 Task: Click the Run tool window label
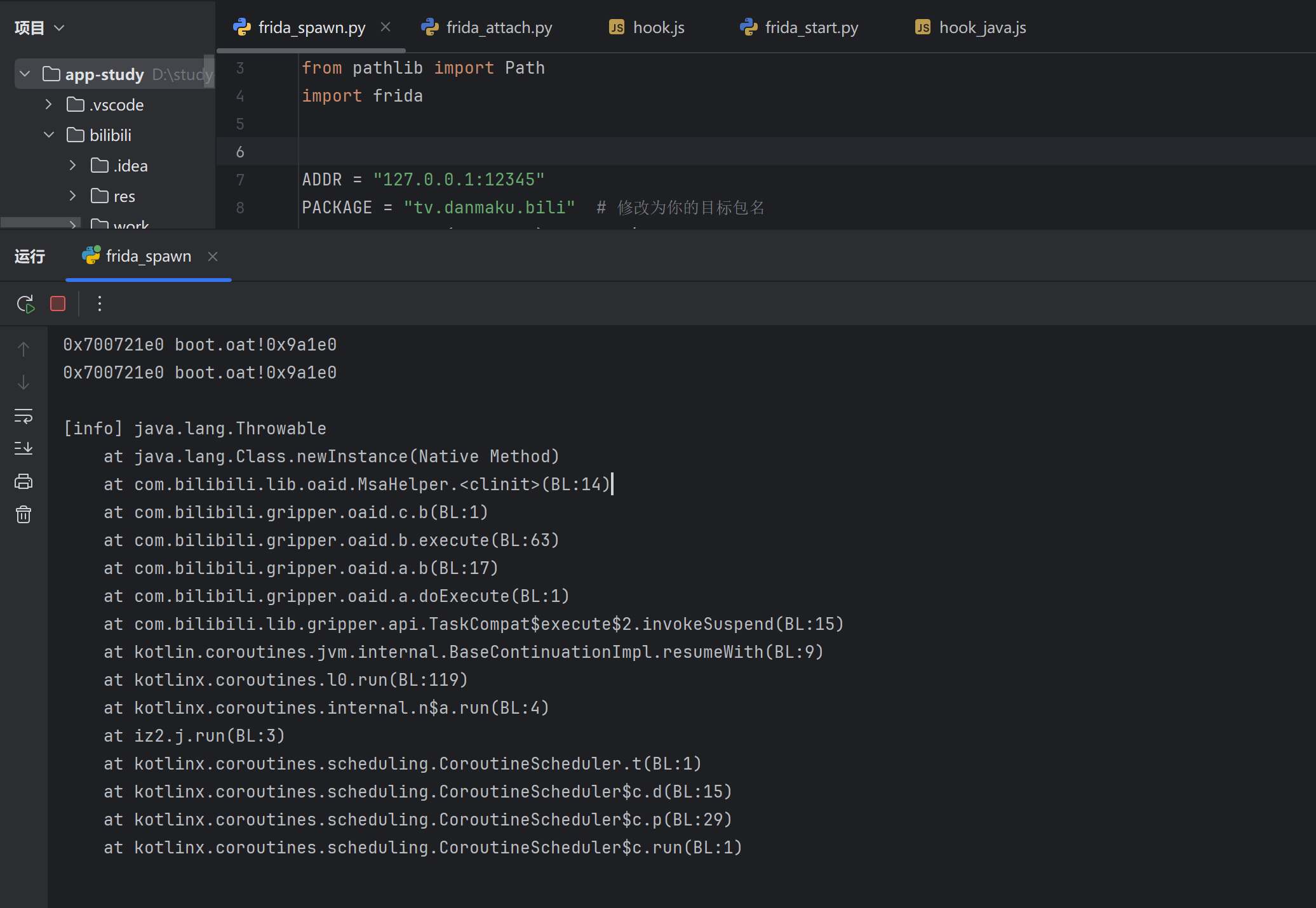[30, 257]
